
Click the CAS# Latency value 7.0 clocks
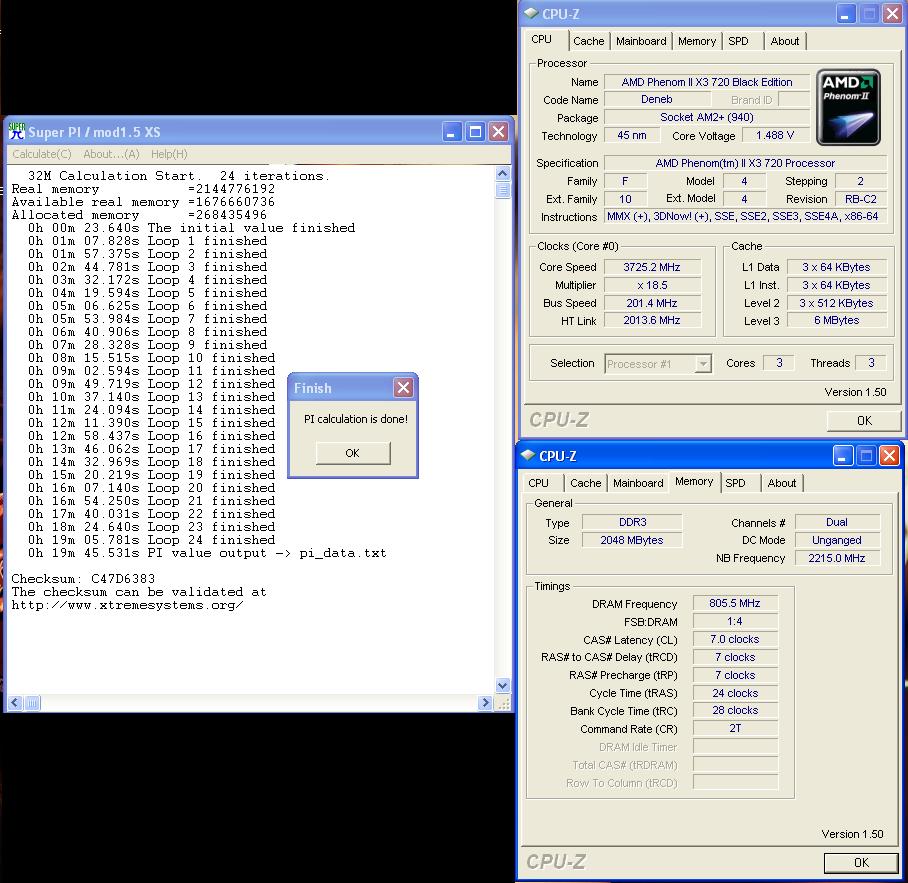(x=735, y=639)
